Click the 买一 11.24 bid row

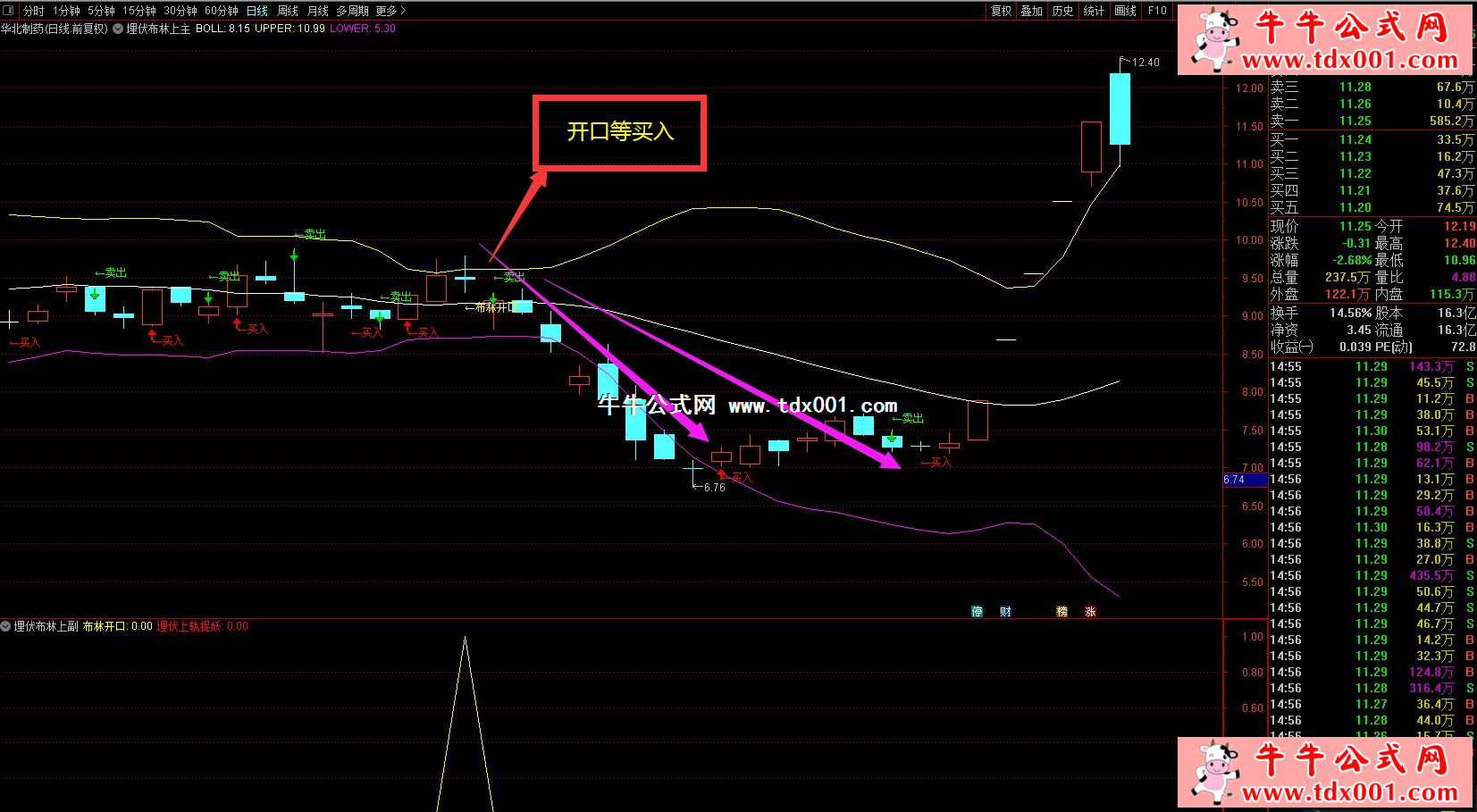click(1372, 139)
